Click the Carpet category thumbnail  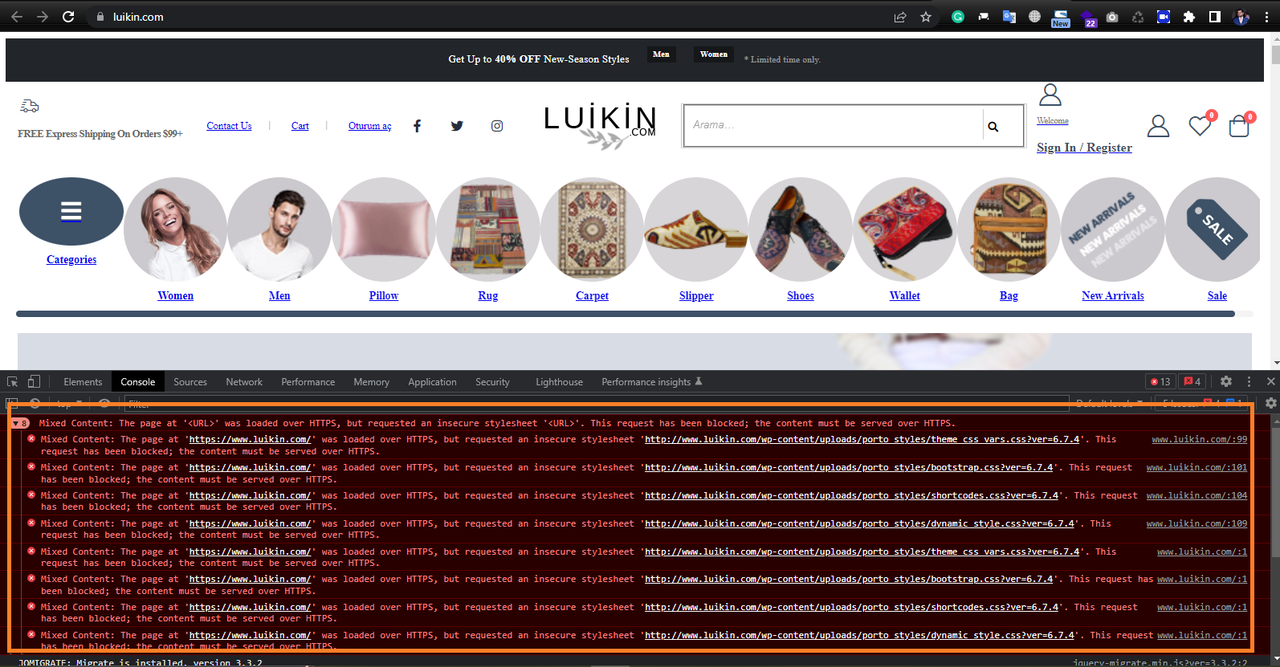tap(592, 229)
